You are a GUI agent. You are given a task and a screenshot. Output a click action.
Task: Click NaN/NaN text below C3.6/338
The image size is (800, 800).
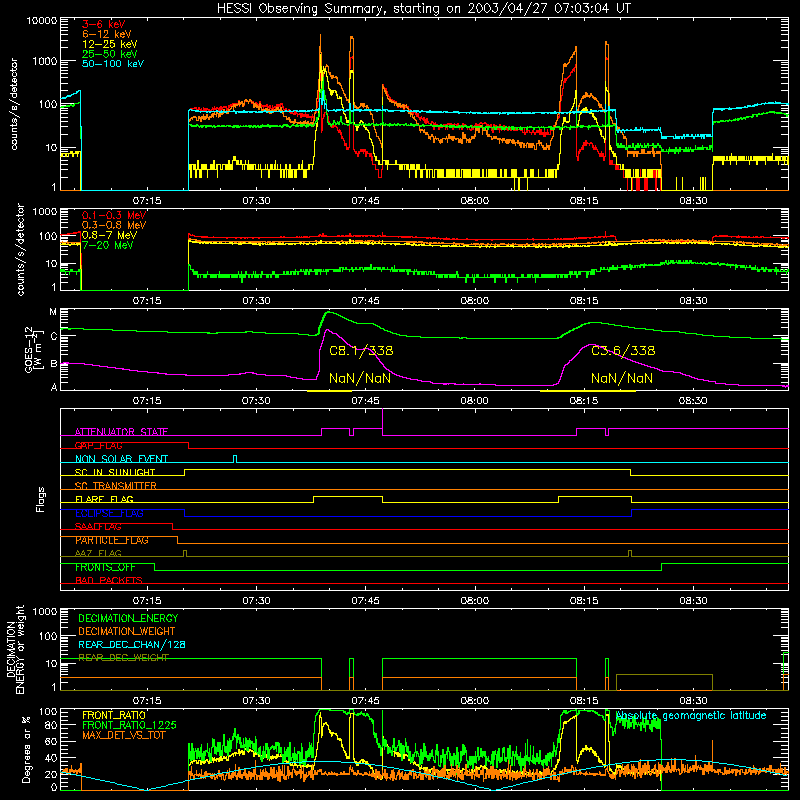click(621, 378)
